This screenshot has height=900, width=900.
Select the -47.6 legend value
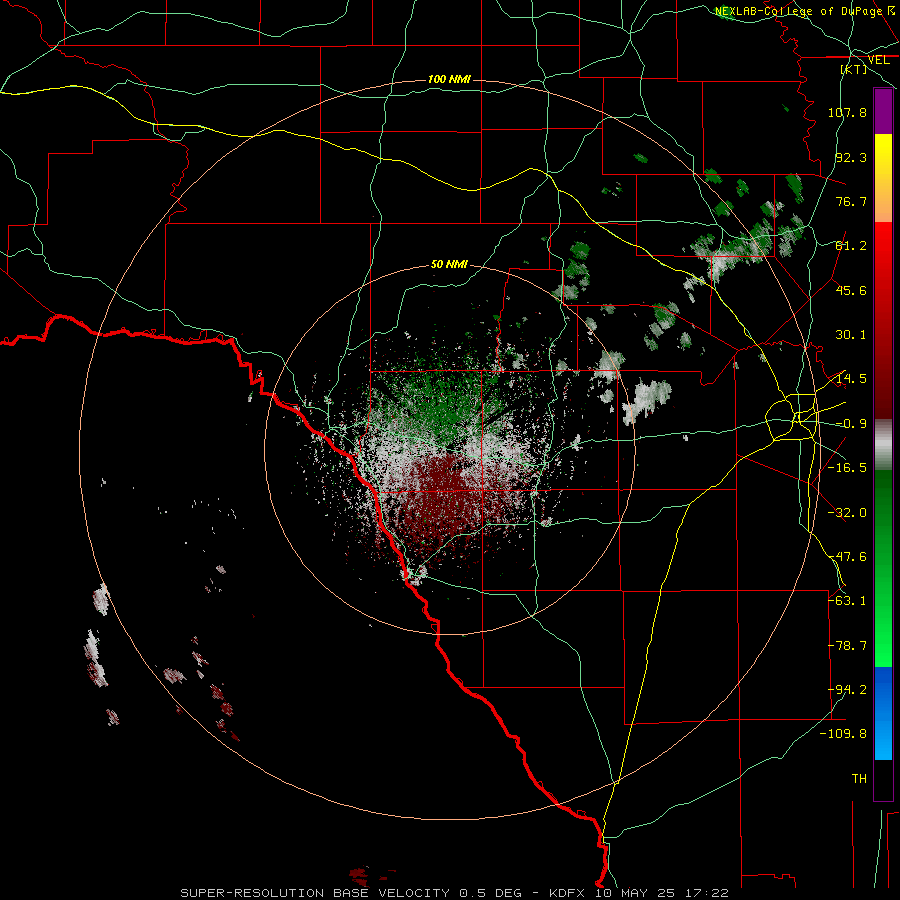[847, 557]
